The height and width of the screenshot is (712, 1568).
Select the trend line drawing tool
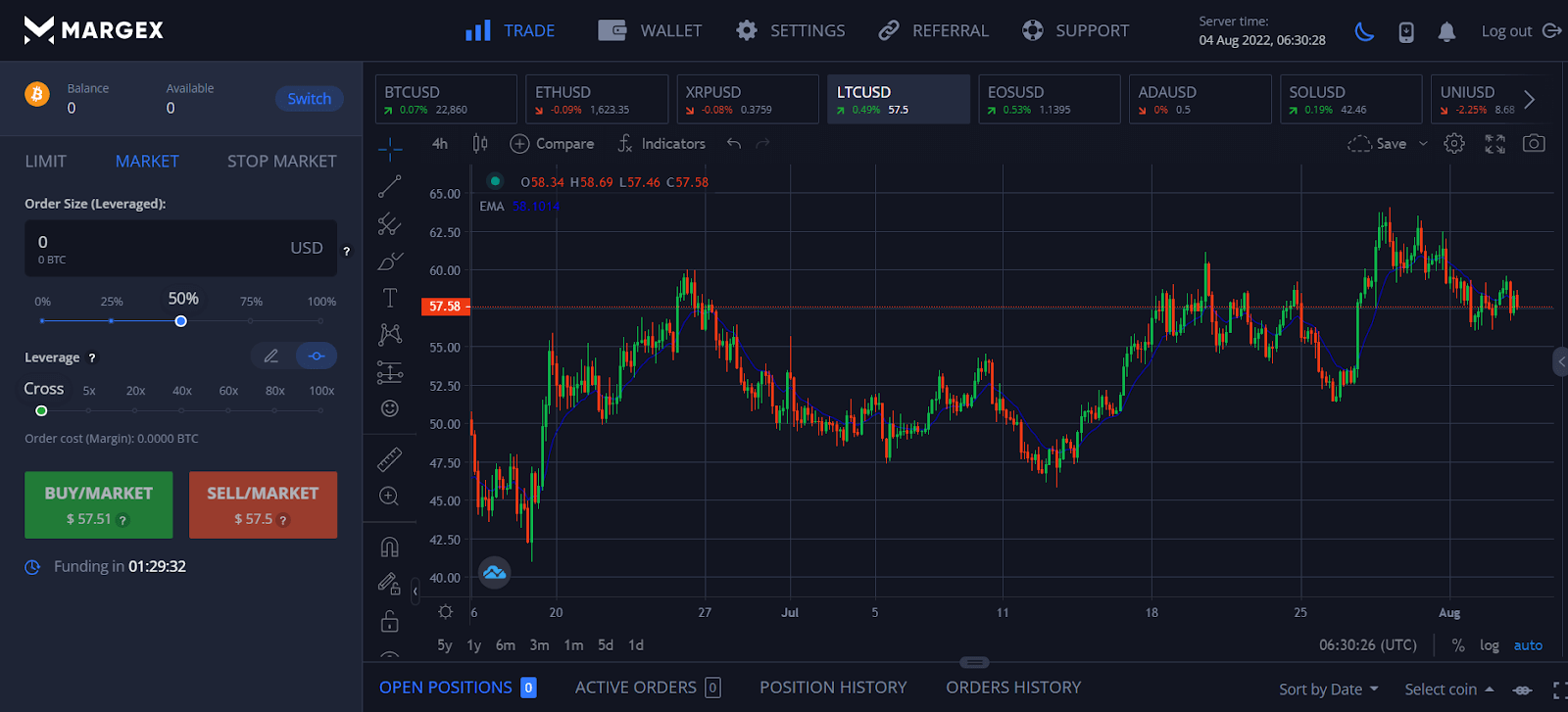click(x=390, y=186)
